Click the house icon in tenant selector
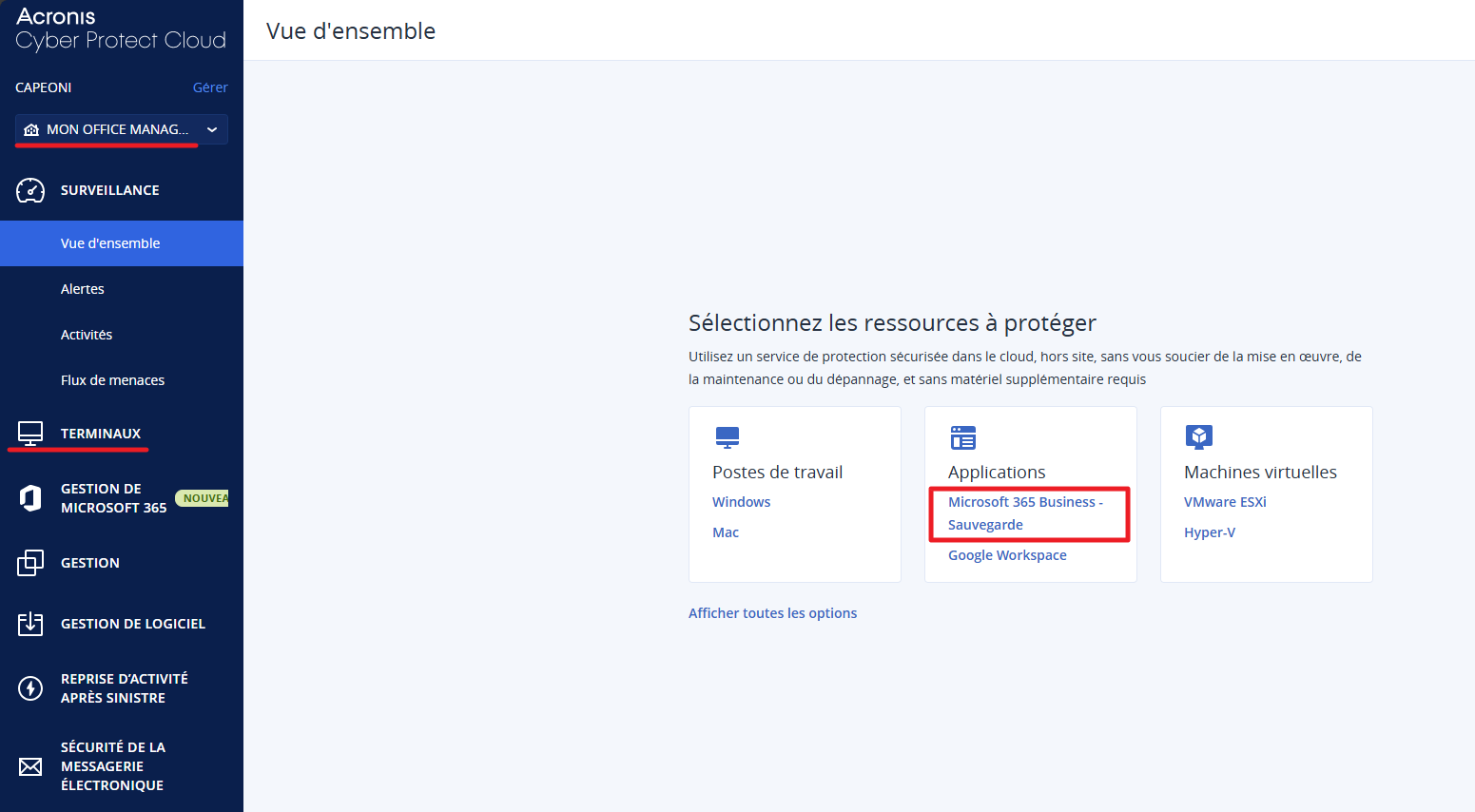The width and height of the screenshot is (1475, 812). click(31, 129)
